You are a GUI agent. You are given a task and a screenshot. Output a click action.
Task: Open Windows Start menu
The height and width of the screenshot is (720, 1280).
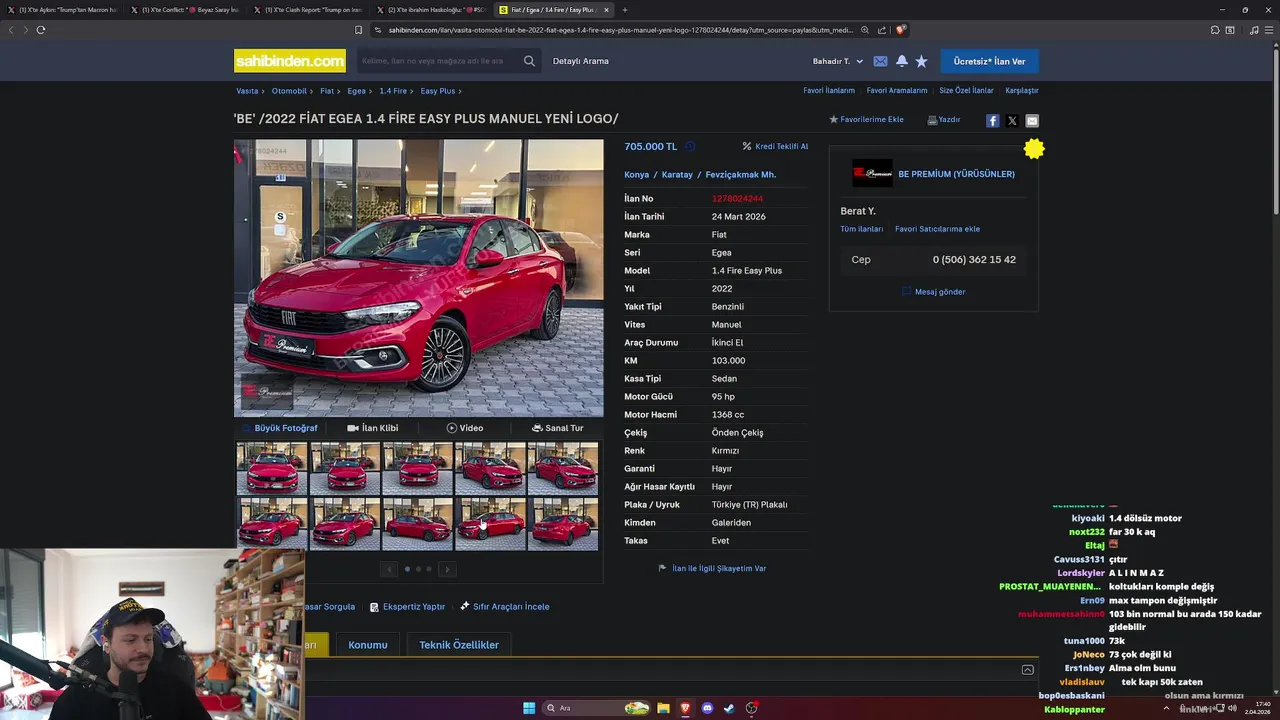click(529, 708)
